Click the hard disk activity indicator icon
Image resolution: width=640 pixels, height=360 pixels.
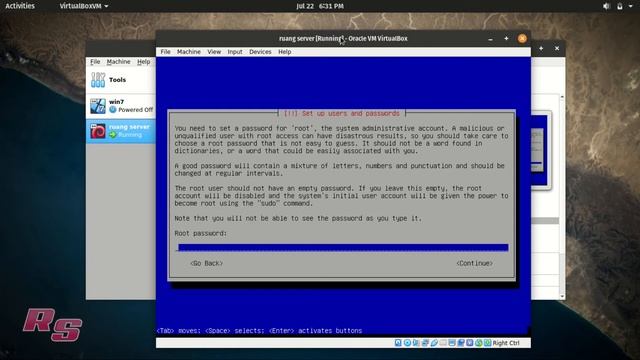coord(398,343)
